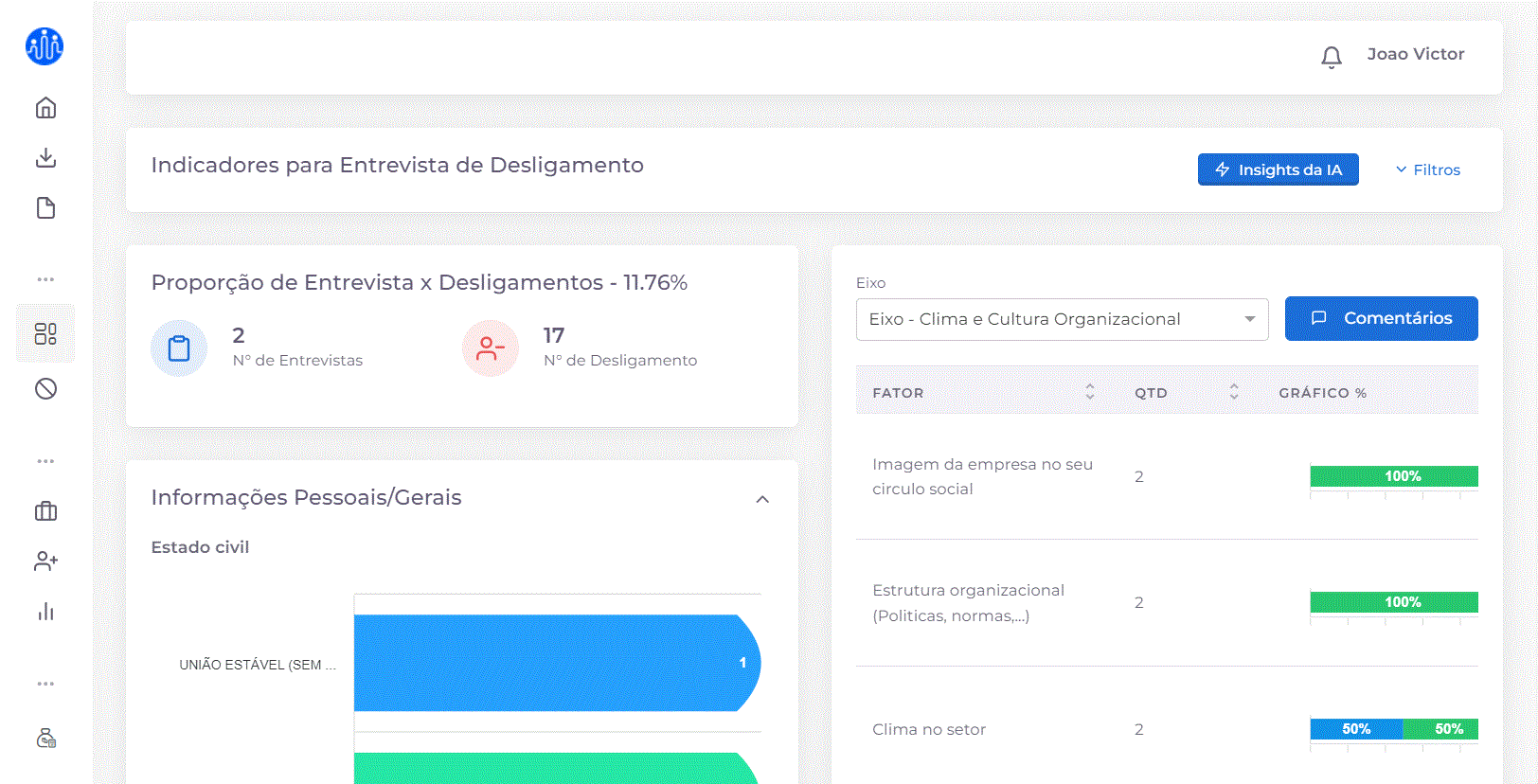The height and width of the screenshot is (784, 1538).
Task: Click the Estado civil heading
Action: [200, 547]
